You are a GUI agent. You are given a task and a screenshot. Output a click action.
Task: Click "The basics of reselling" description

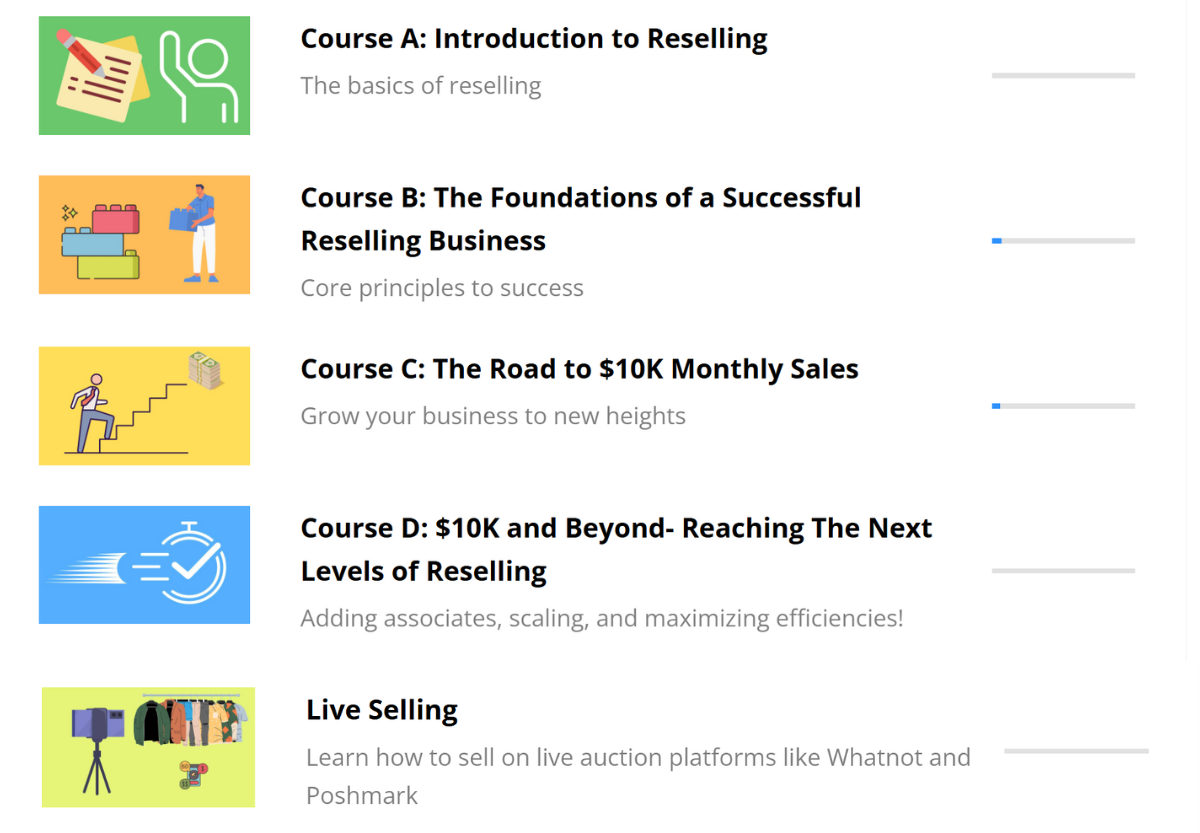pyautogui.click(x=421, y=86)
